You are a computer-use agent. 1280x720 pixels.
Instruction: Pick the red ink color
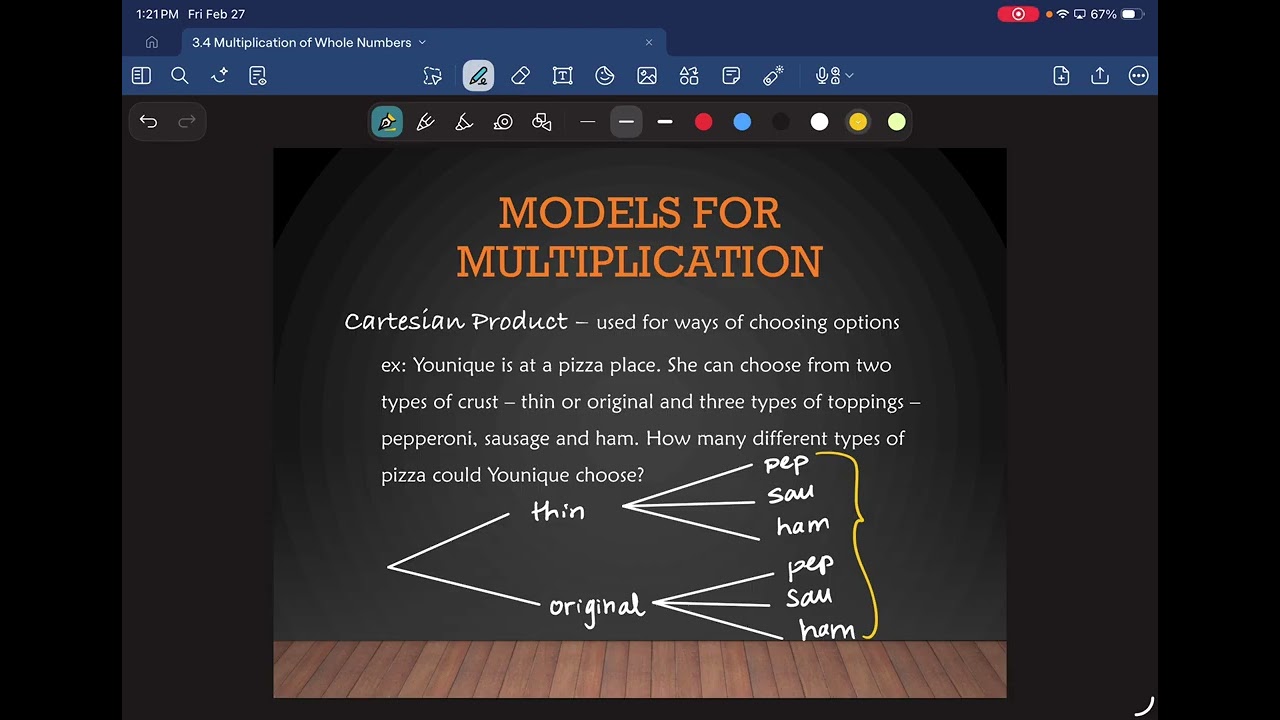[704, 122]
